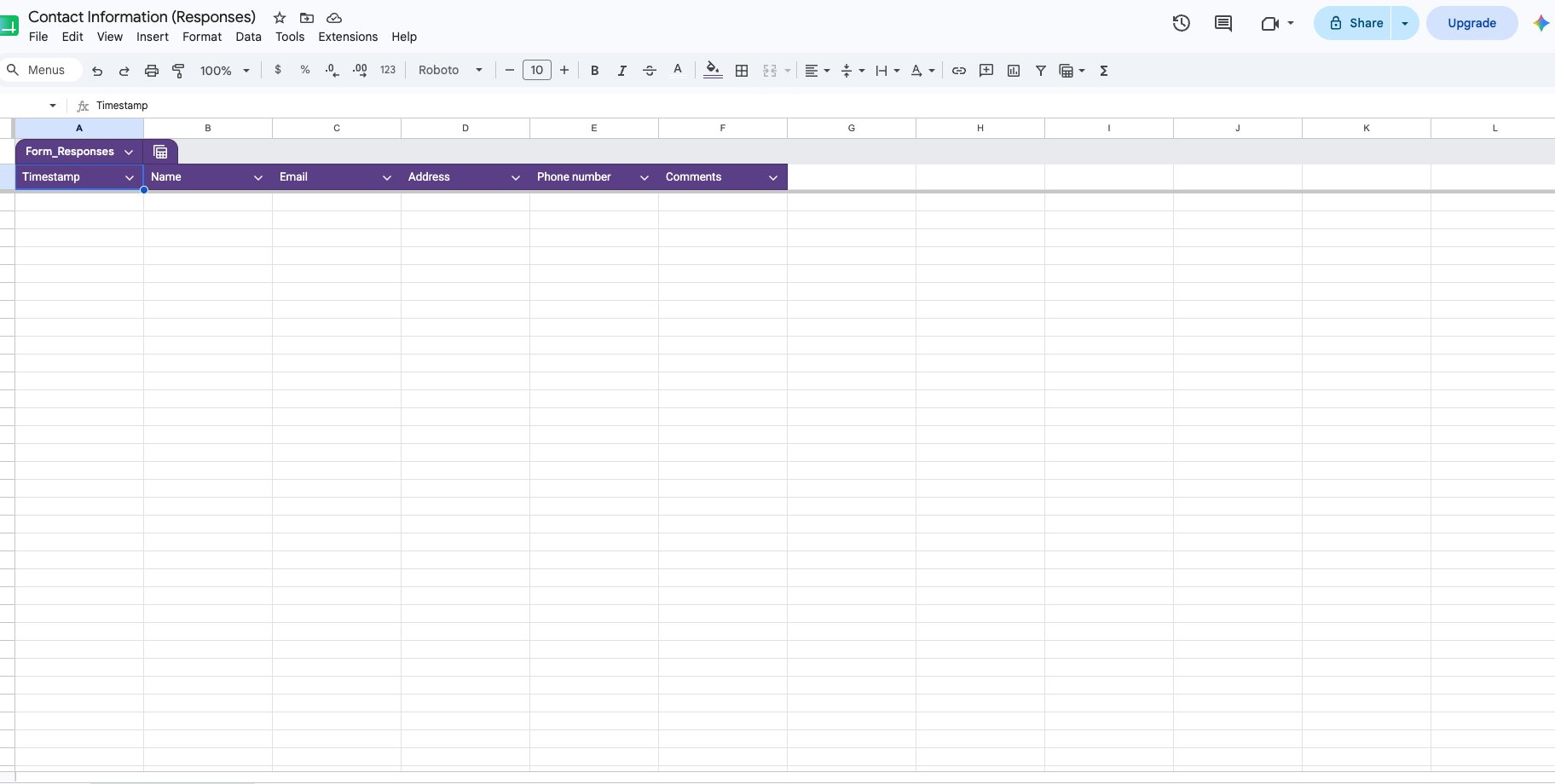Click the Functions sigma icon
This screenshot has height=784, width=1555.
click(1104, 71)
